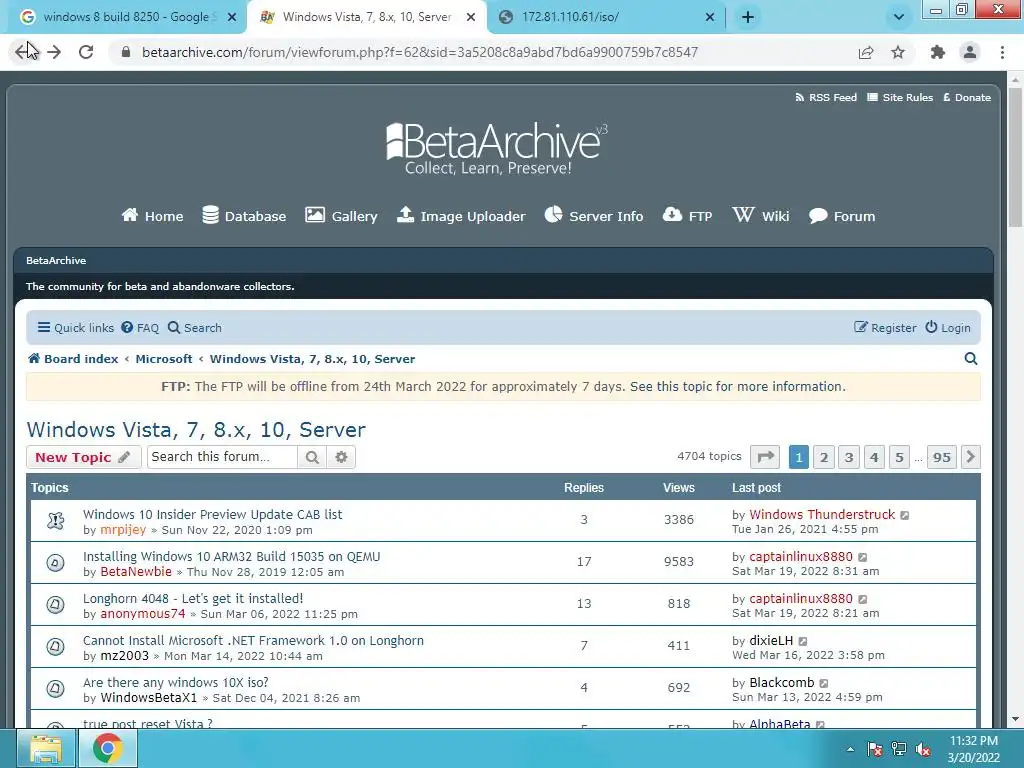1024x768 pixels.
Task: Open advanced search gear icon
Action: coord(341,457)
